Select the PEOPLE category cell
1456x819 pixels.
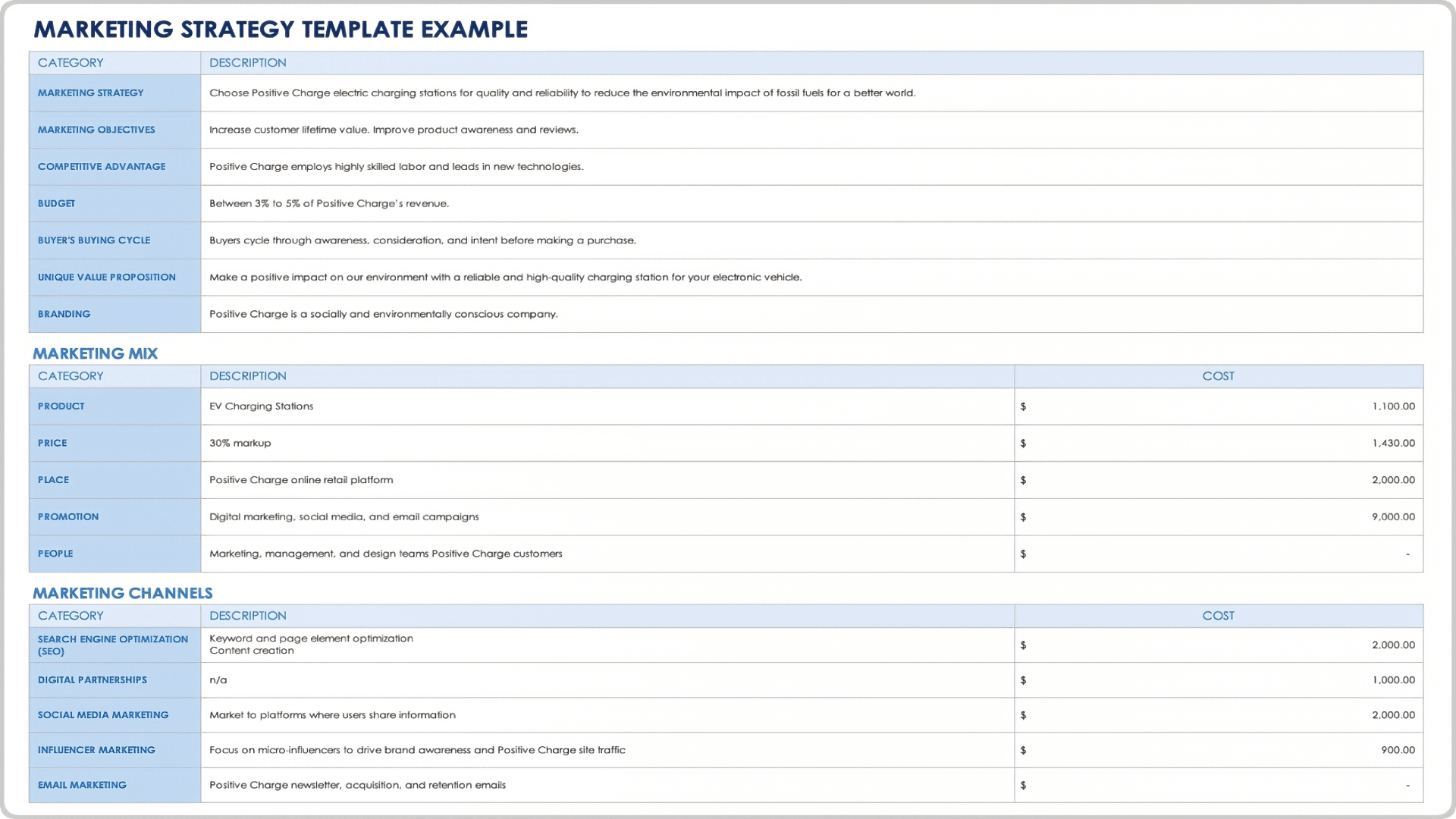(115, 554)
